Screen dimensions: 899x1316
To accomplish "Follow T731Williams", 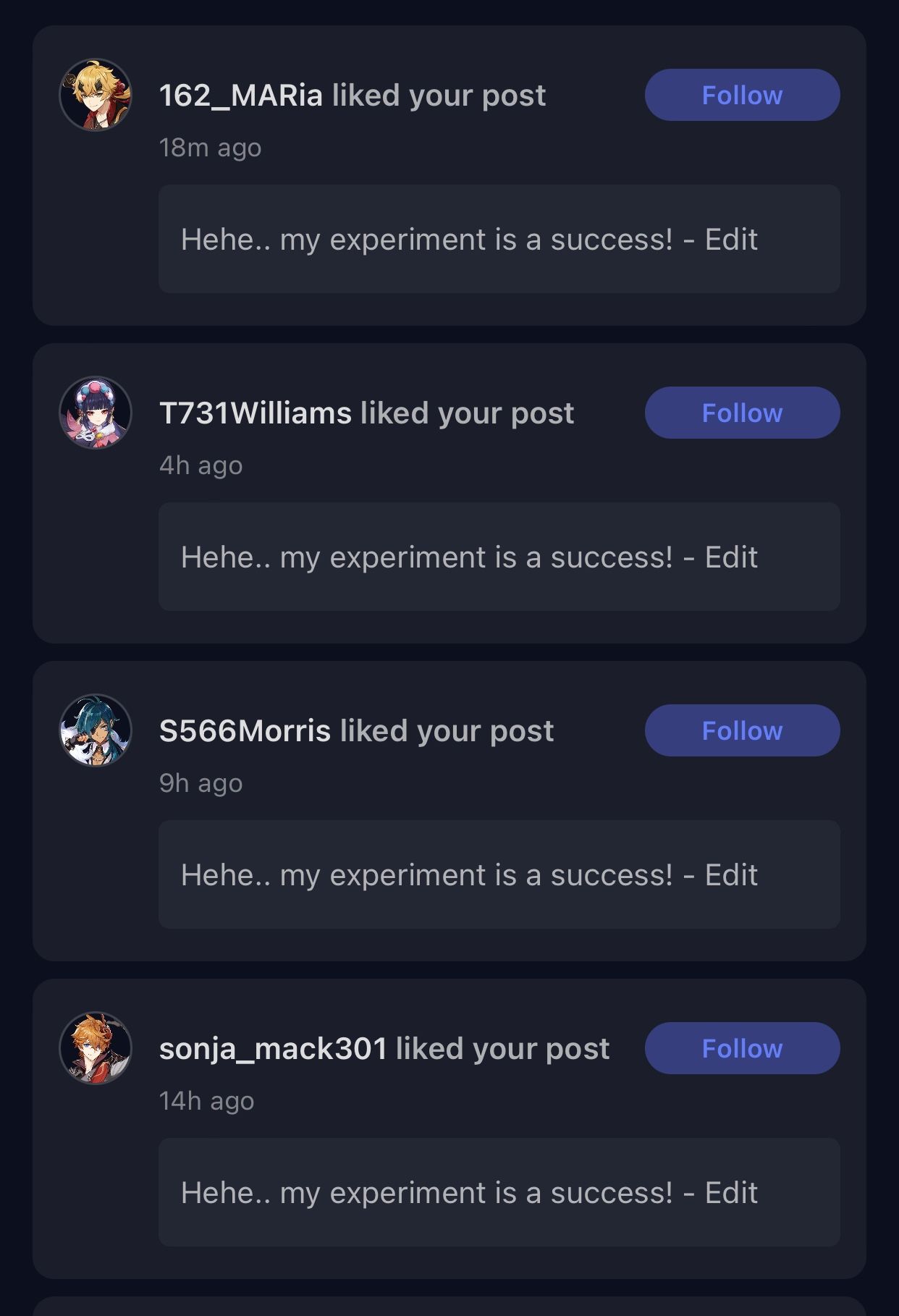I will point(742,413).
